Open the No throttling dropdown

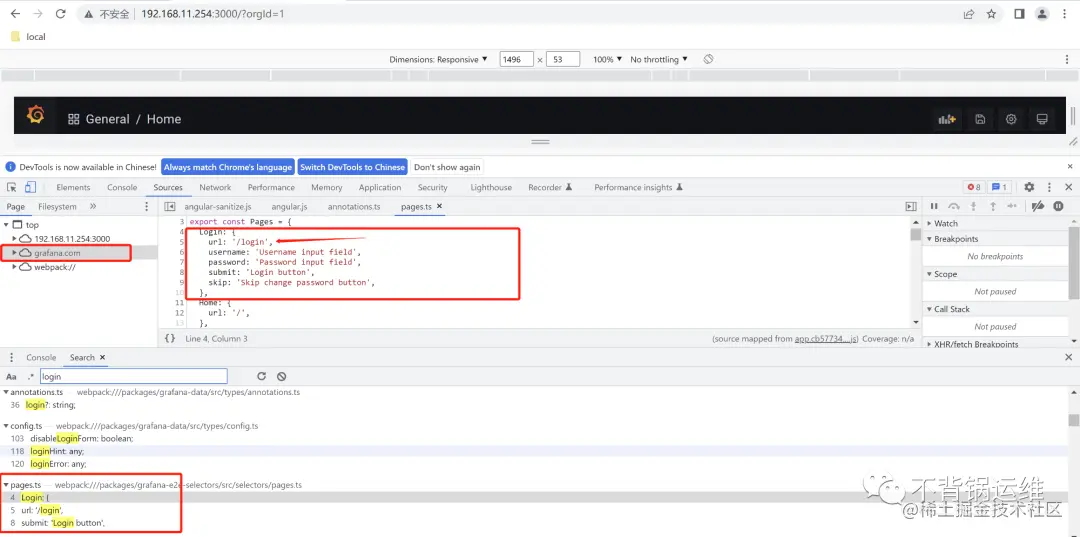tap(659, 59)
